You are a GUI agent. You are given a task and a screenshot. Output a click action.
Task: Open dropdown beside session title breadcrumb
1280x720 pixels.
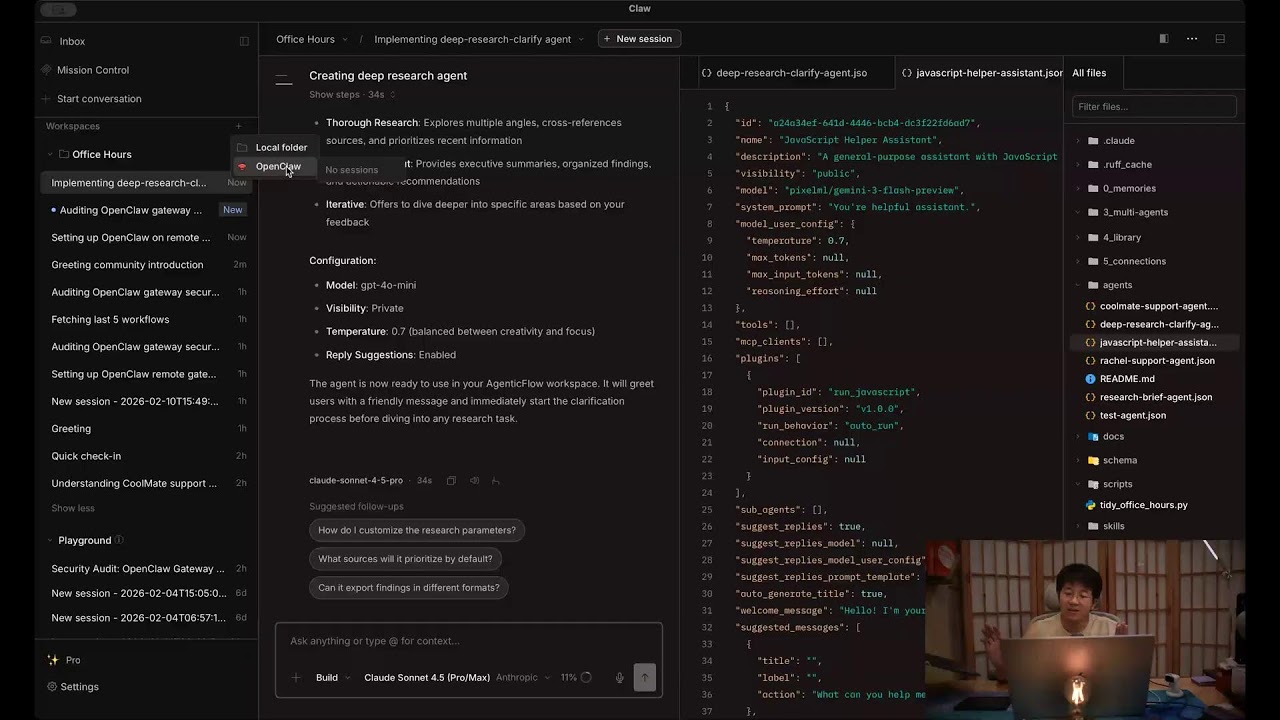[581, 39]
